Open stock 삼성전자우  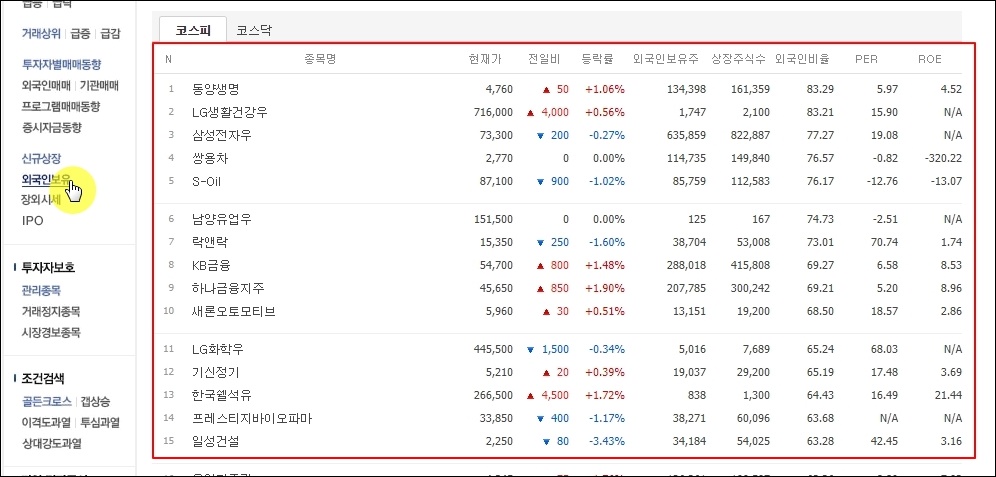pyautogui.click(x=222, y=135)
